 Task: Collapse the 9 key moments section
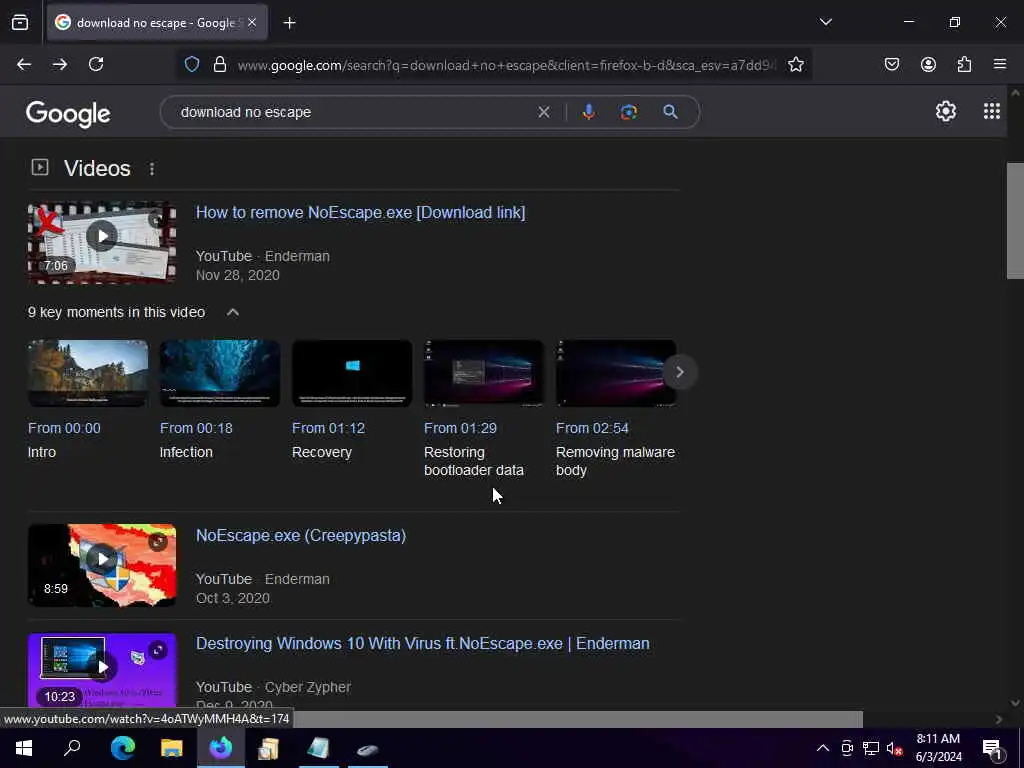232,312
